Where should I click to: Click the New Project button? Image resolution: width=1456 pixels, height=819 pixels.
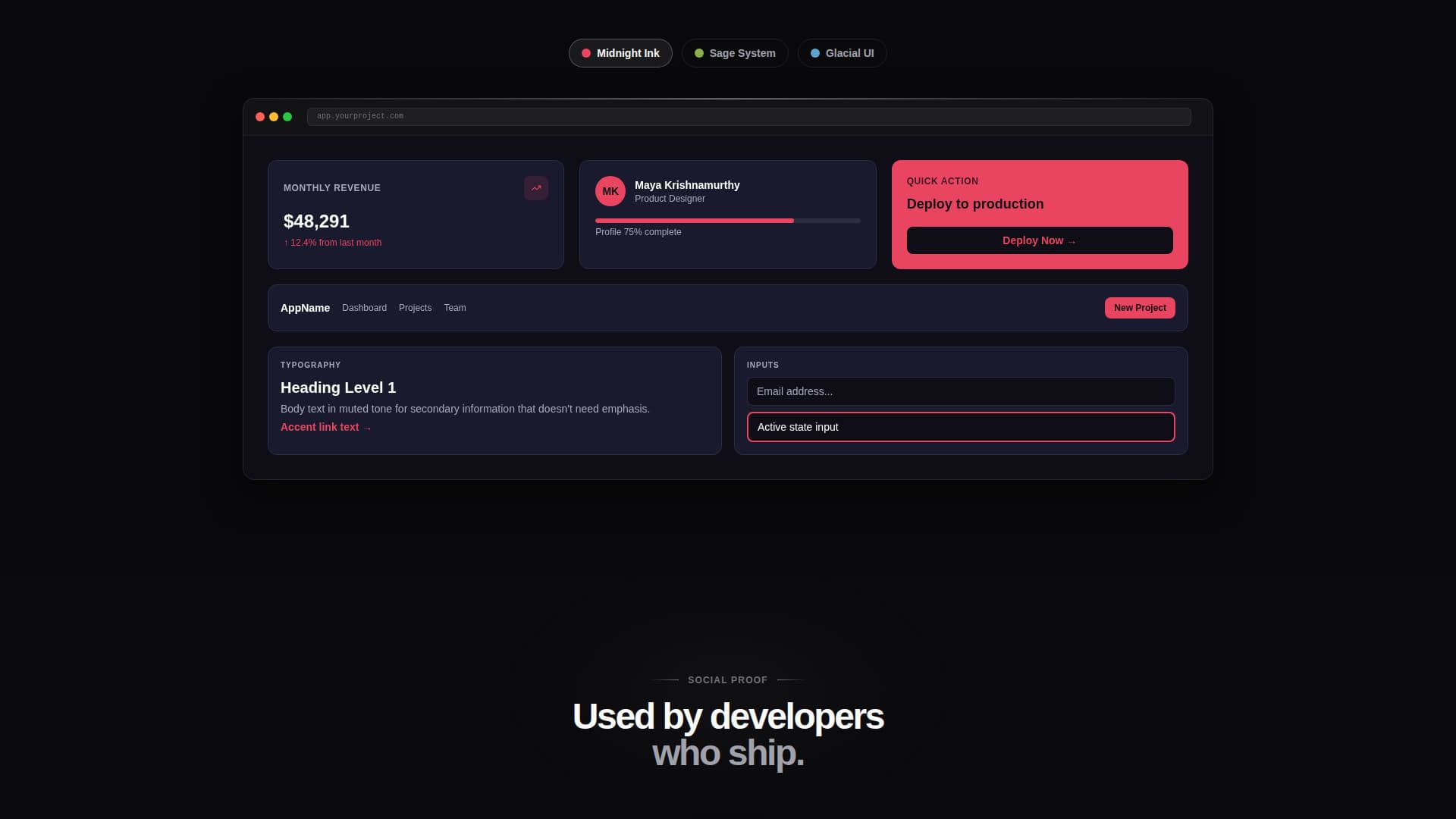tap(1140, 308)
